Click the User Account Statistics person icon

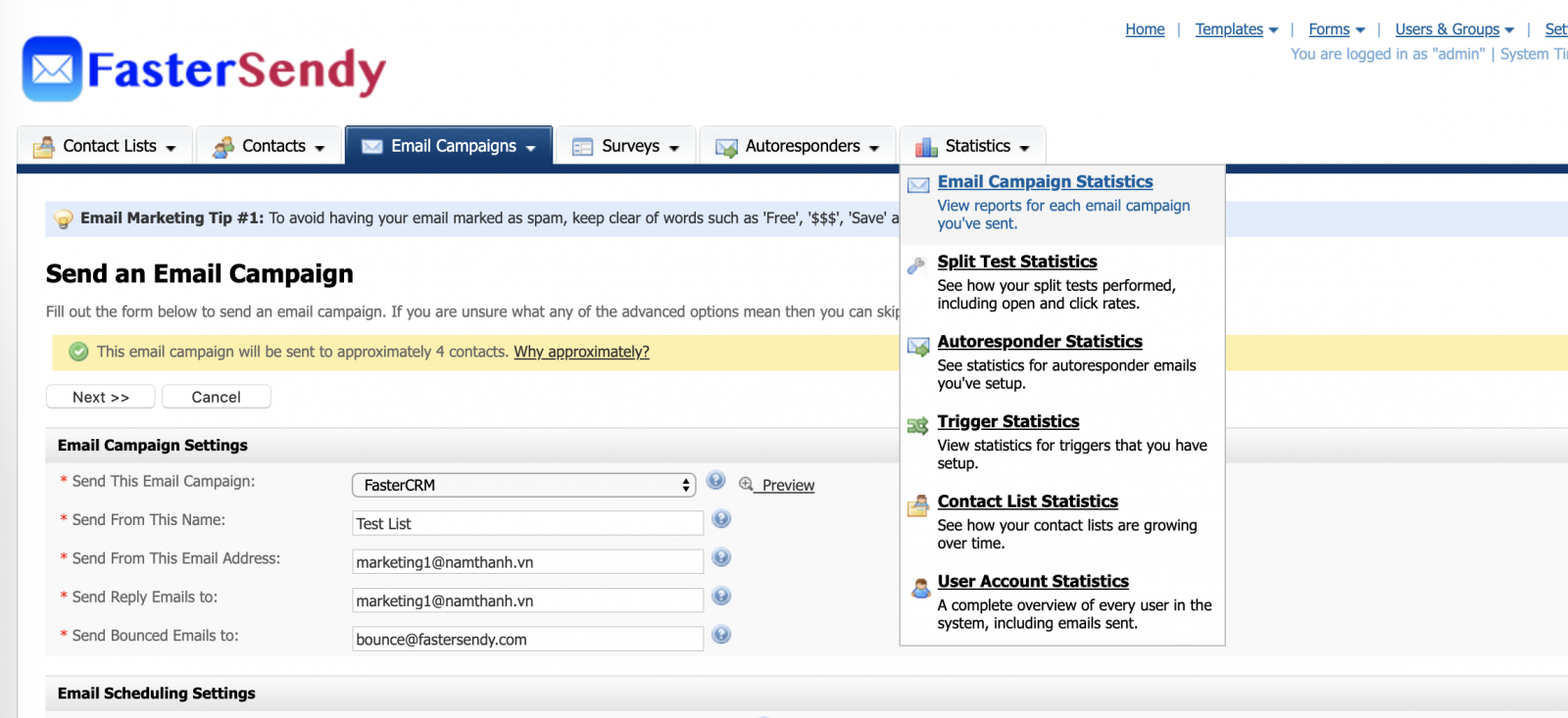point(920,588)
